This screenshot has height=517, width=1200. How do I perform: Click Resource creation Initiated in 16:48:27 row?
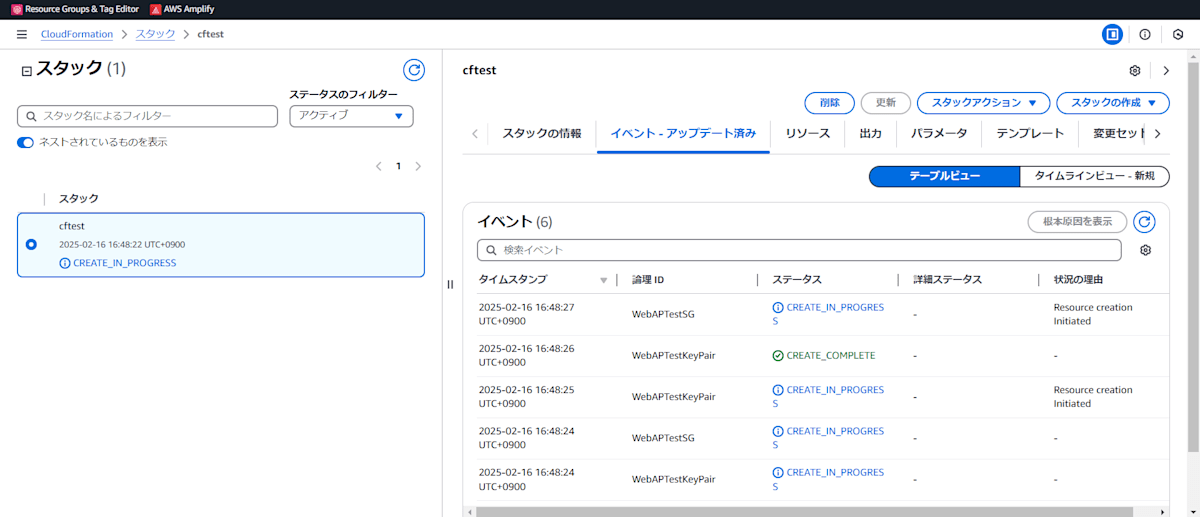click(x=1093, y=314)
